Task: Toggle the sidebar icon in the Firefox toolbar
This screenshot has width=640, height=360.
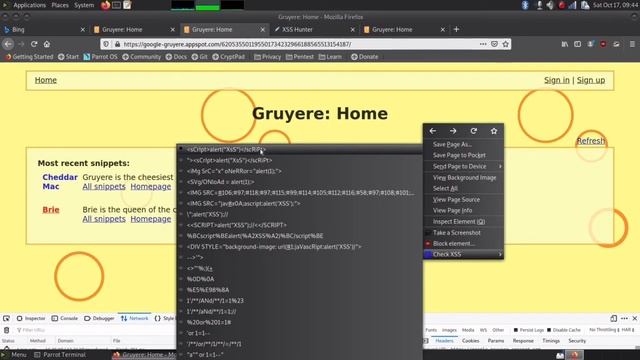Action: coord(578,44)
